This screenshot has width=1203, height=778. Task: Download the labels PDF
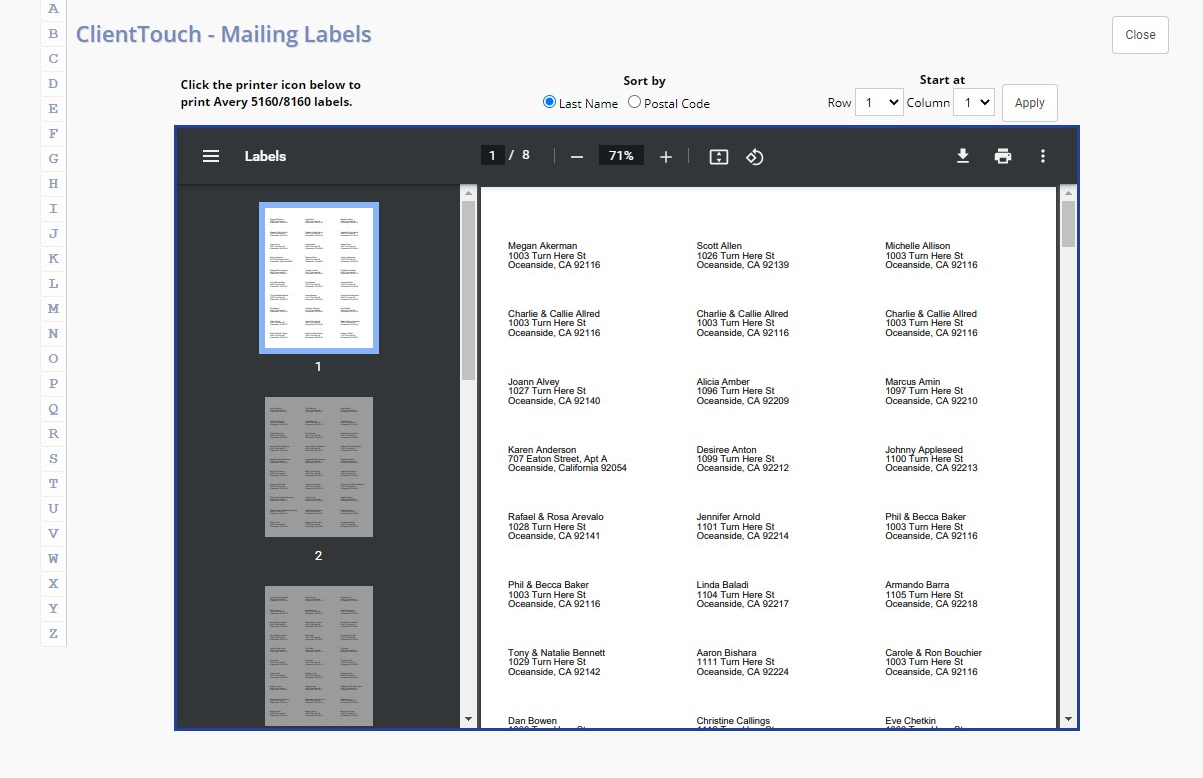pos(963,156)
